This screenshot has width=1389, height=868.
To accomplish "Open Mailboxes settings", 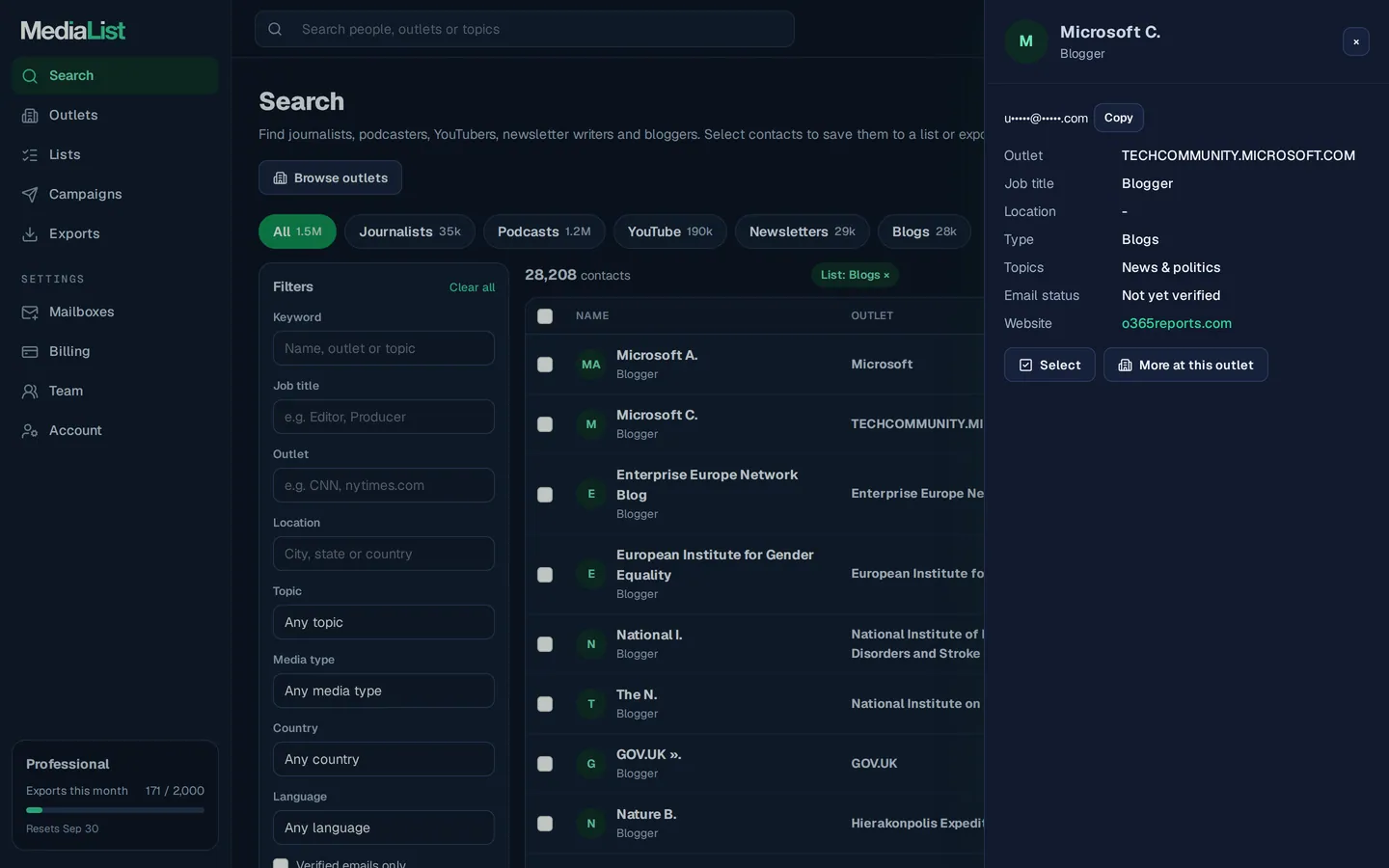I will (x=115, y=312).
